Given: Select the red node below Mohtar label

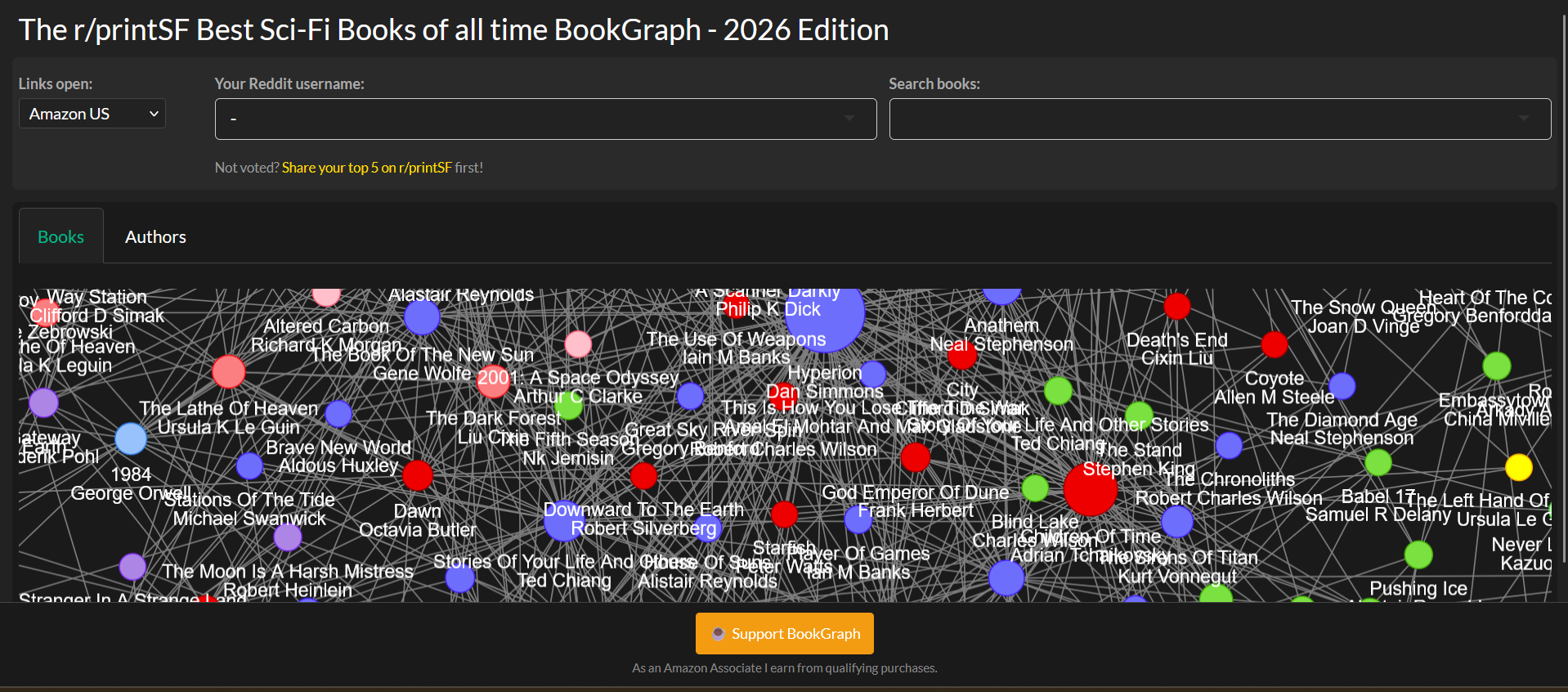Looking at the screenshot, I should pyautogui.click(x=916, y=457).
